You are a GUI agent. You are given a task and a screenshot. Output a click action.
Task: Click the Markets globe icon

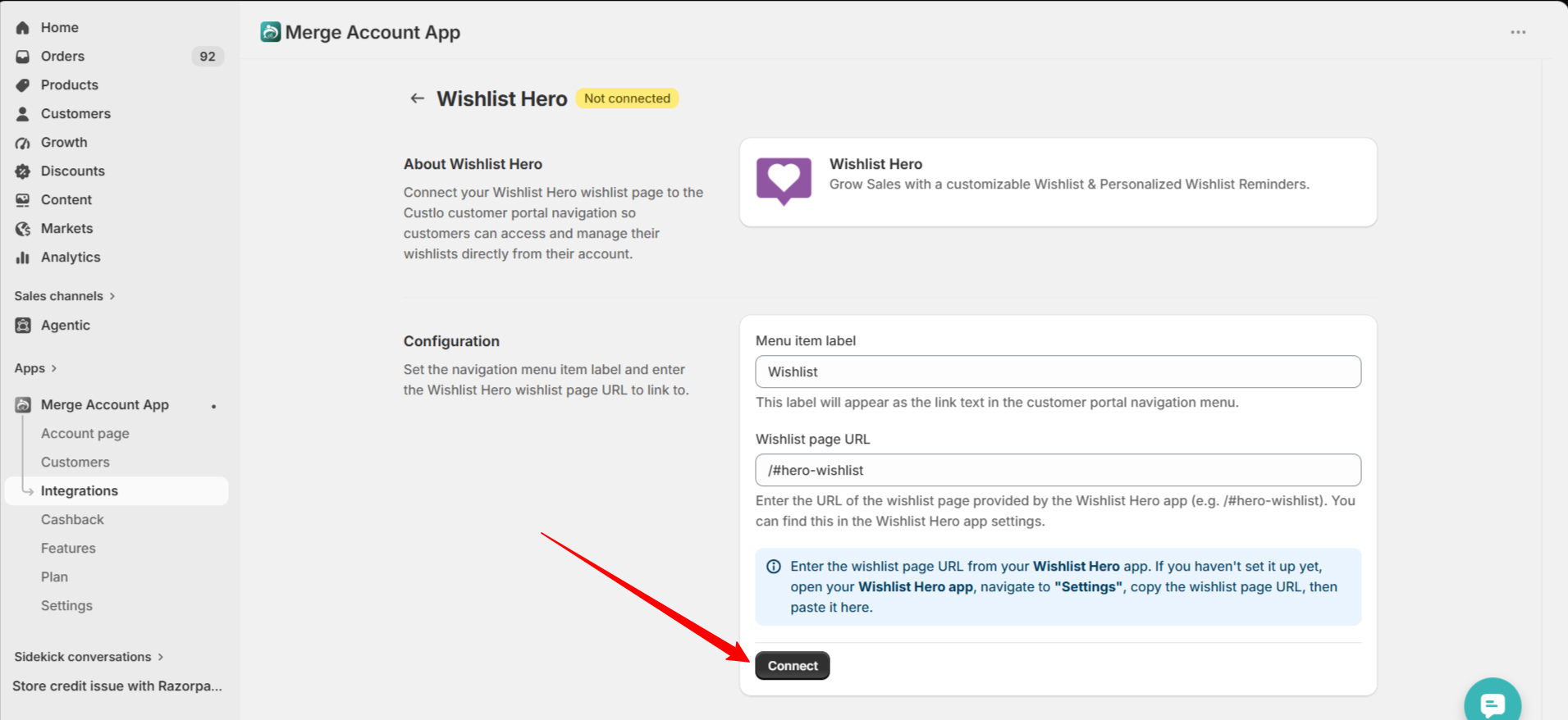pyautogui.click(x=23, y=229)
